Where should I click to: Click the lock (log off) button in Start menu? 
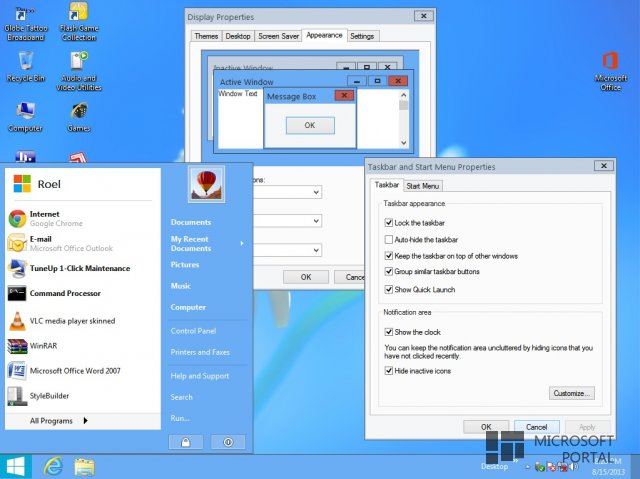click(186, 442)
